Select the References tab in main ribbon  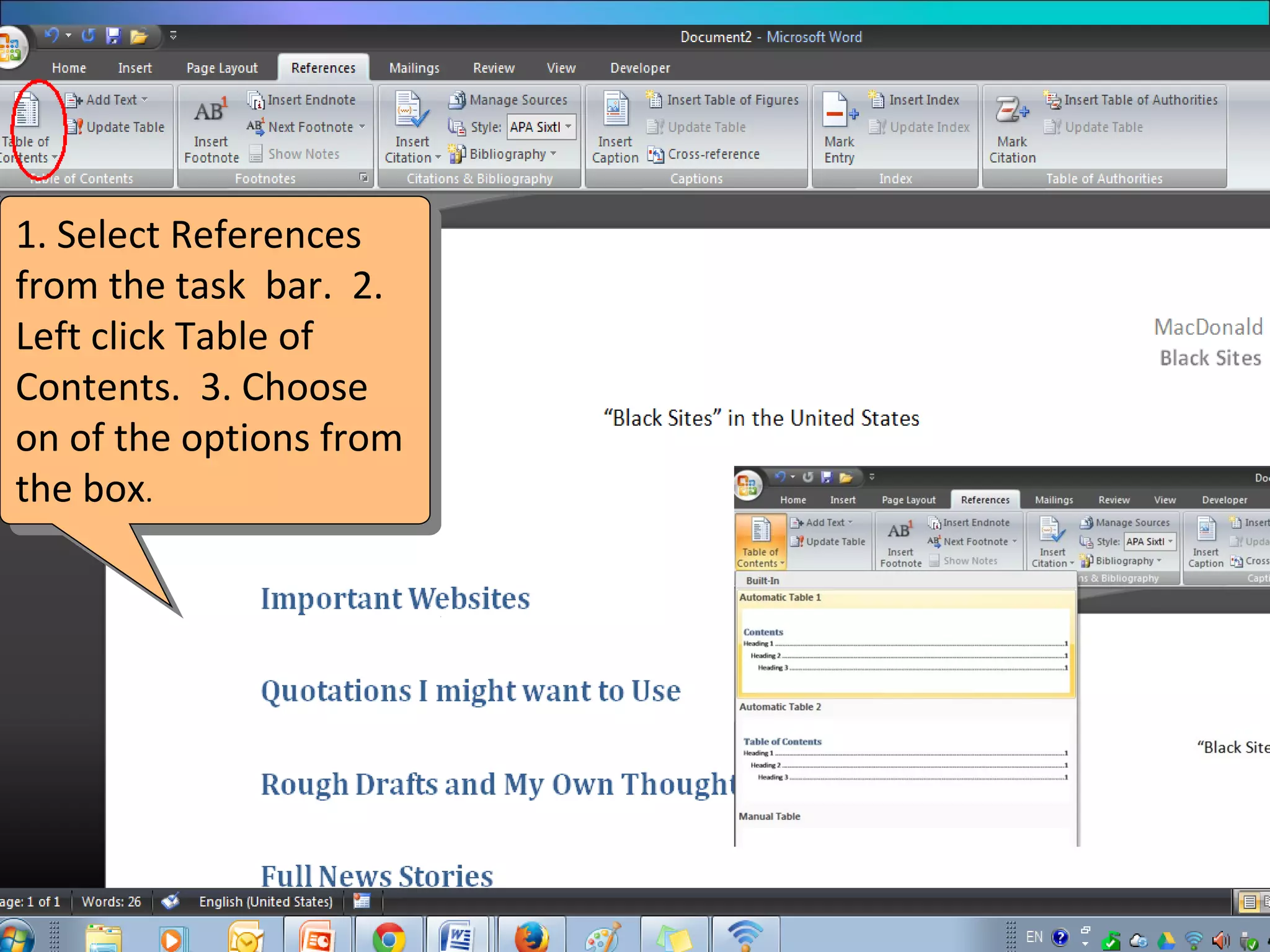click(323, 68)
